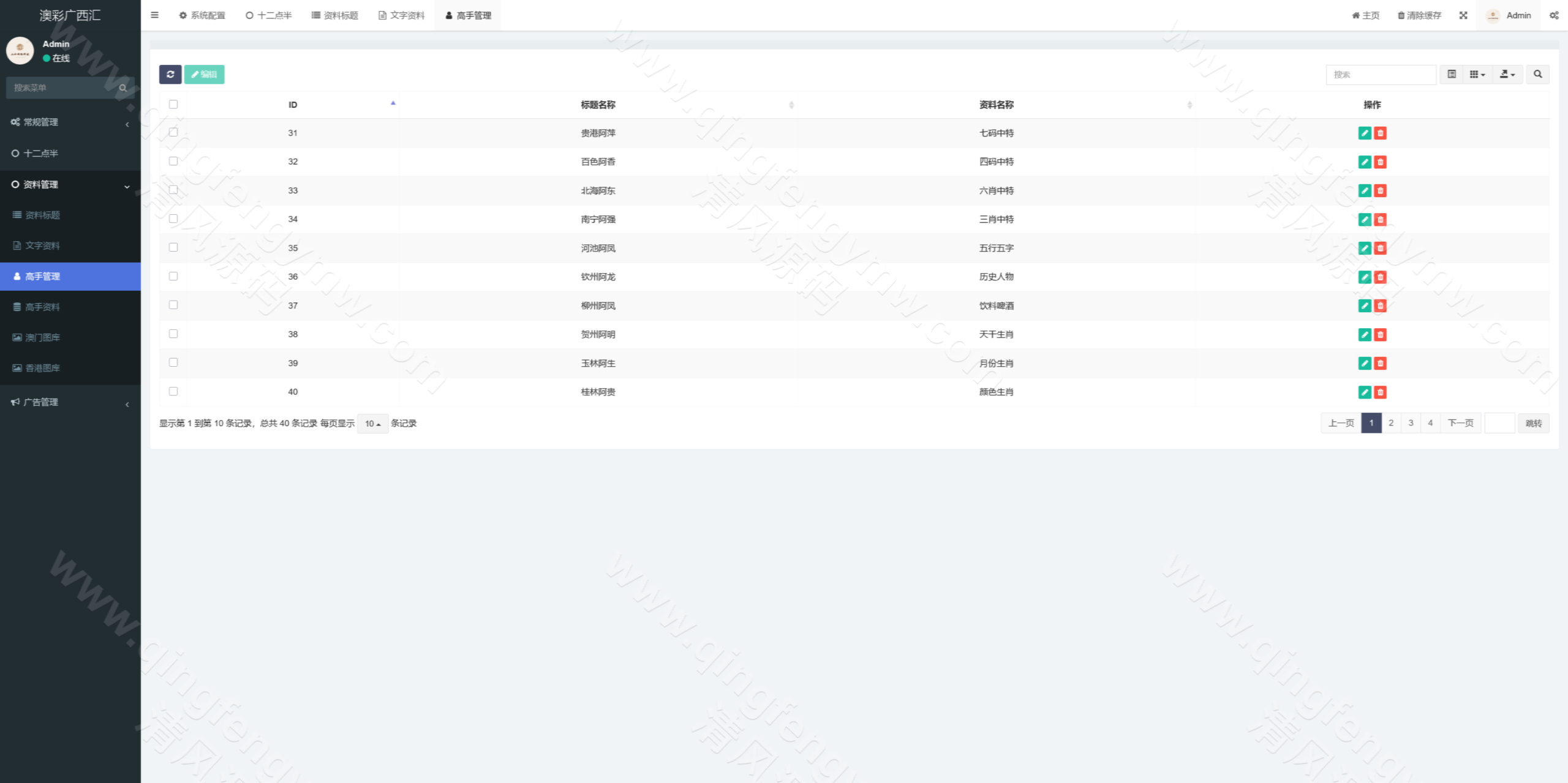
Task: Click 下一页 pagination button
Action: 1460,423
